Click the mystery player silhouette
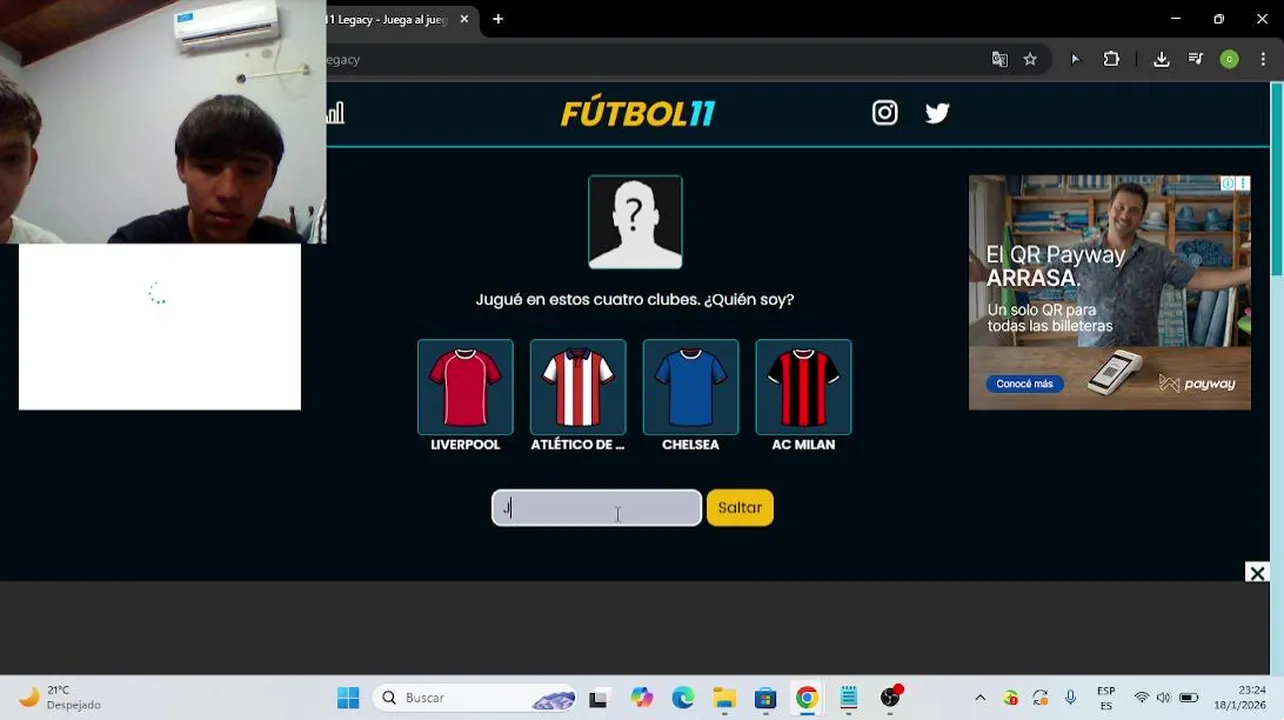Image resolution: width=1284 pixels, height=720 pixels. [635, 222]
